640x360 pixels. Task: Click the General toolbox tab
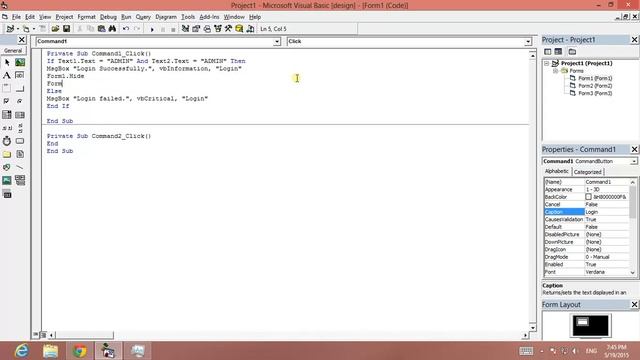(x=13, y=51)
